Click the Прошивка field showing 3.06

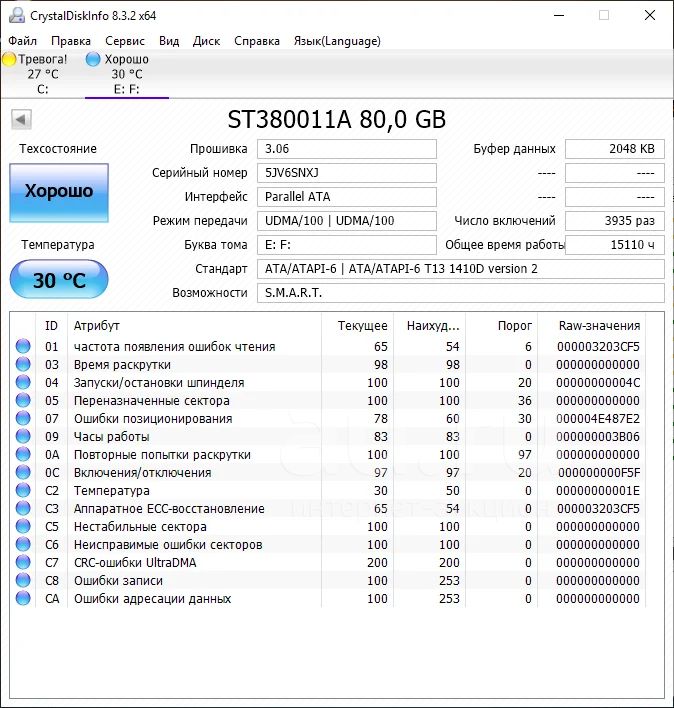pyautogui.click(x=347, y=149)
